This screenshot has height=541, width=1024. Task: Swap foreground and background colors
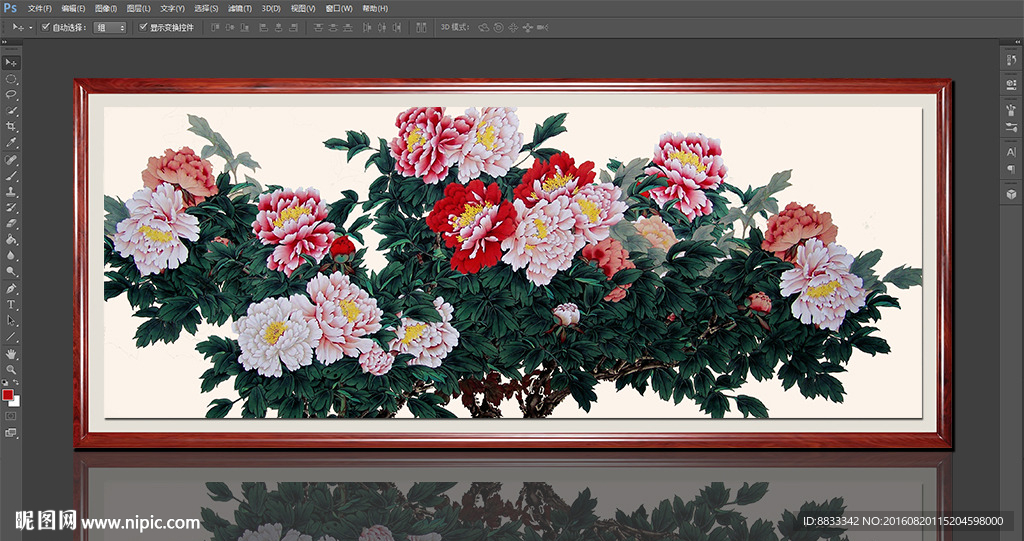click(16, 383)
